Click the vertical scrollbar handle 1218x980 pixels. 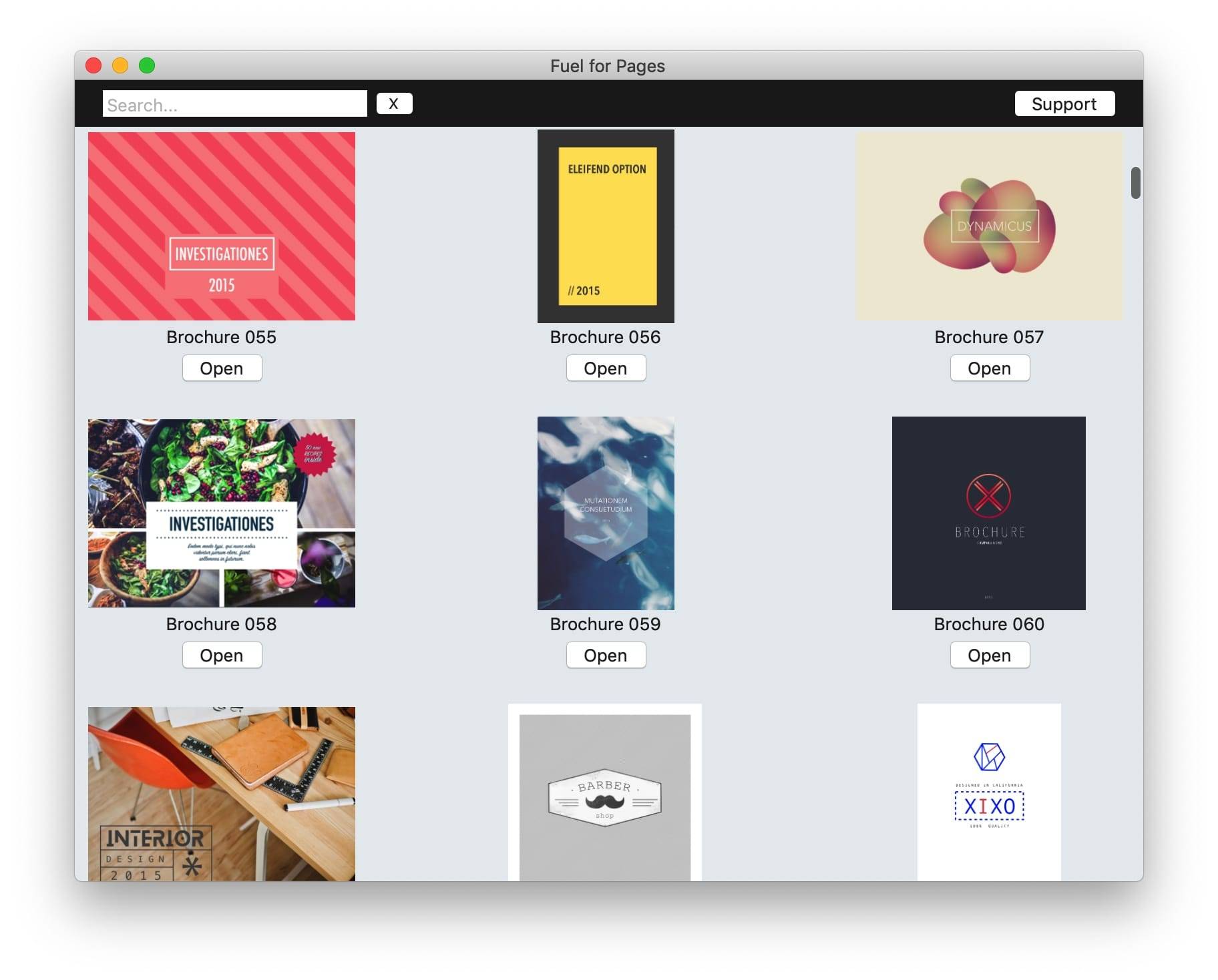(1135, 183)
